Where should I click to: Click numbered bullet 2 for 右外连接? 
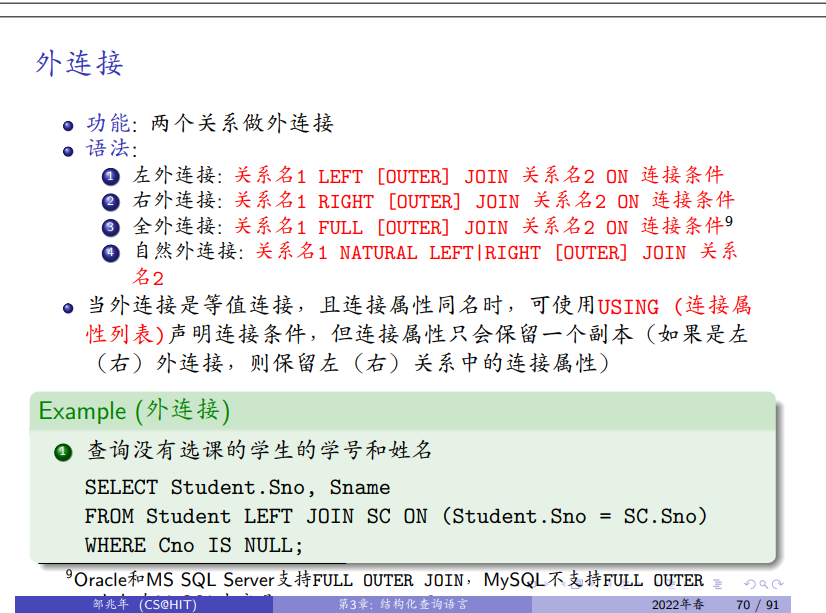coord(110,202)
